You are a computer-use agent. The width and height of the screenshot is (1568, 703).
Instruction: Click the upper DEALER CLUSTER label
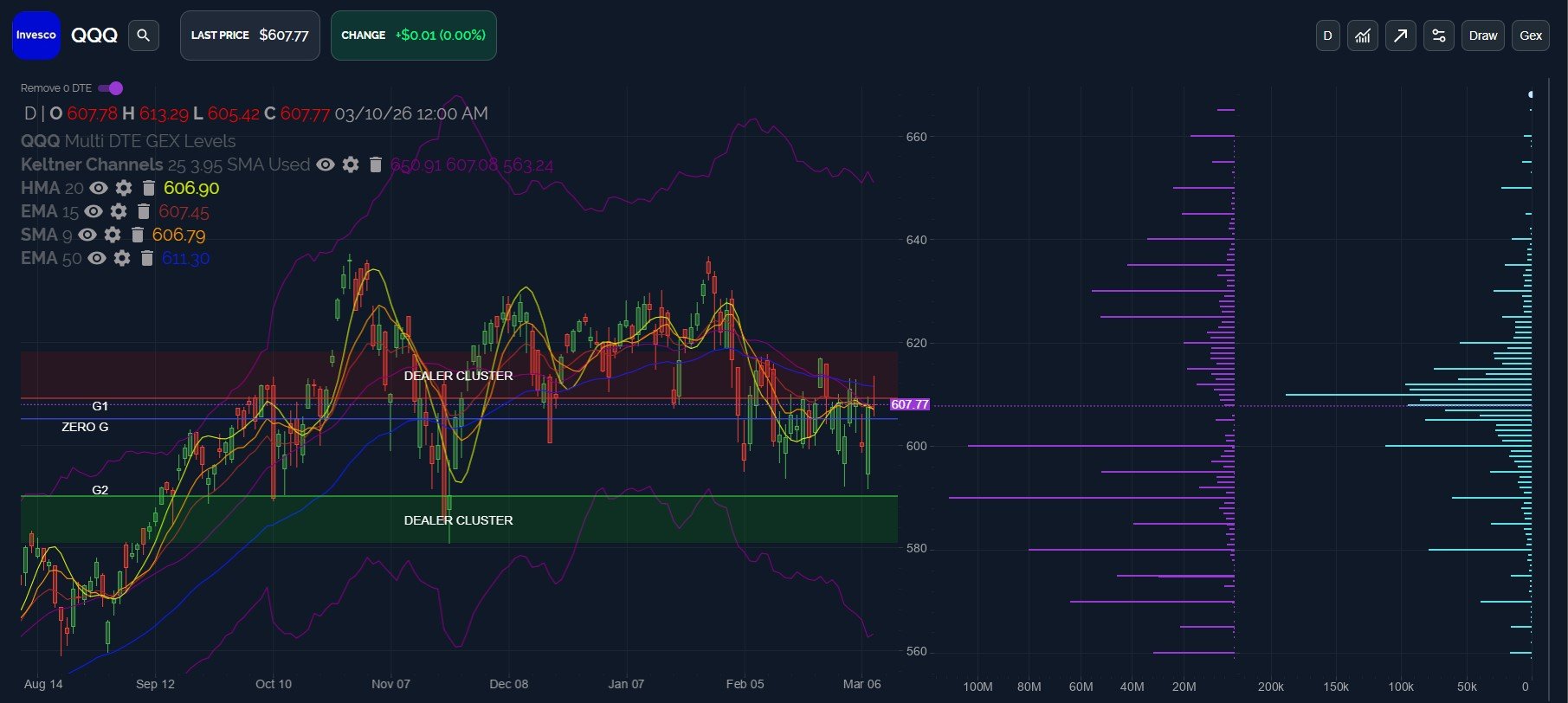point(459,376)
